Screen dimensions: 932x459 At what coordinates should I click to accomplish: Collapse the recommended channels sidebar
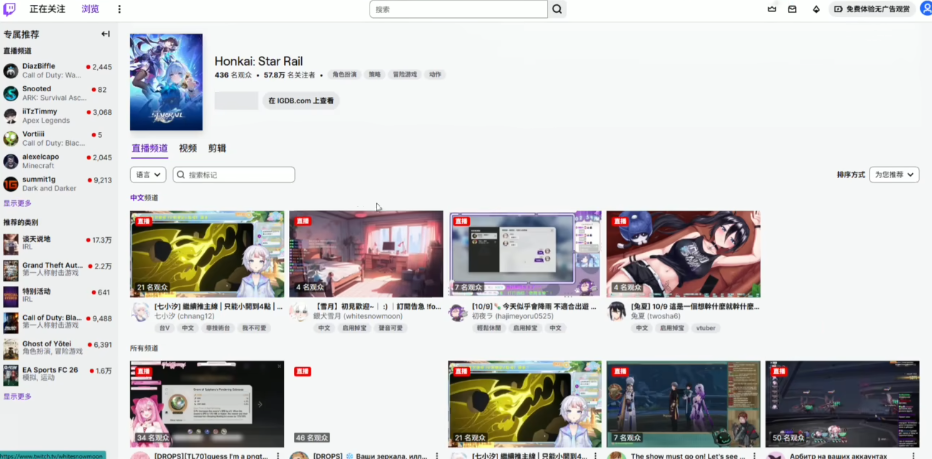(x=105, y=34)
